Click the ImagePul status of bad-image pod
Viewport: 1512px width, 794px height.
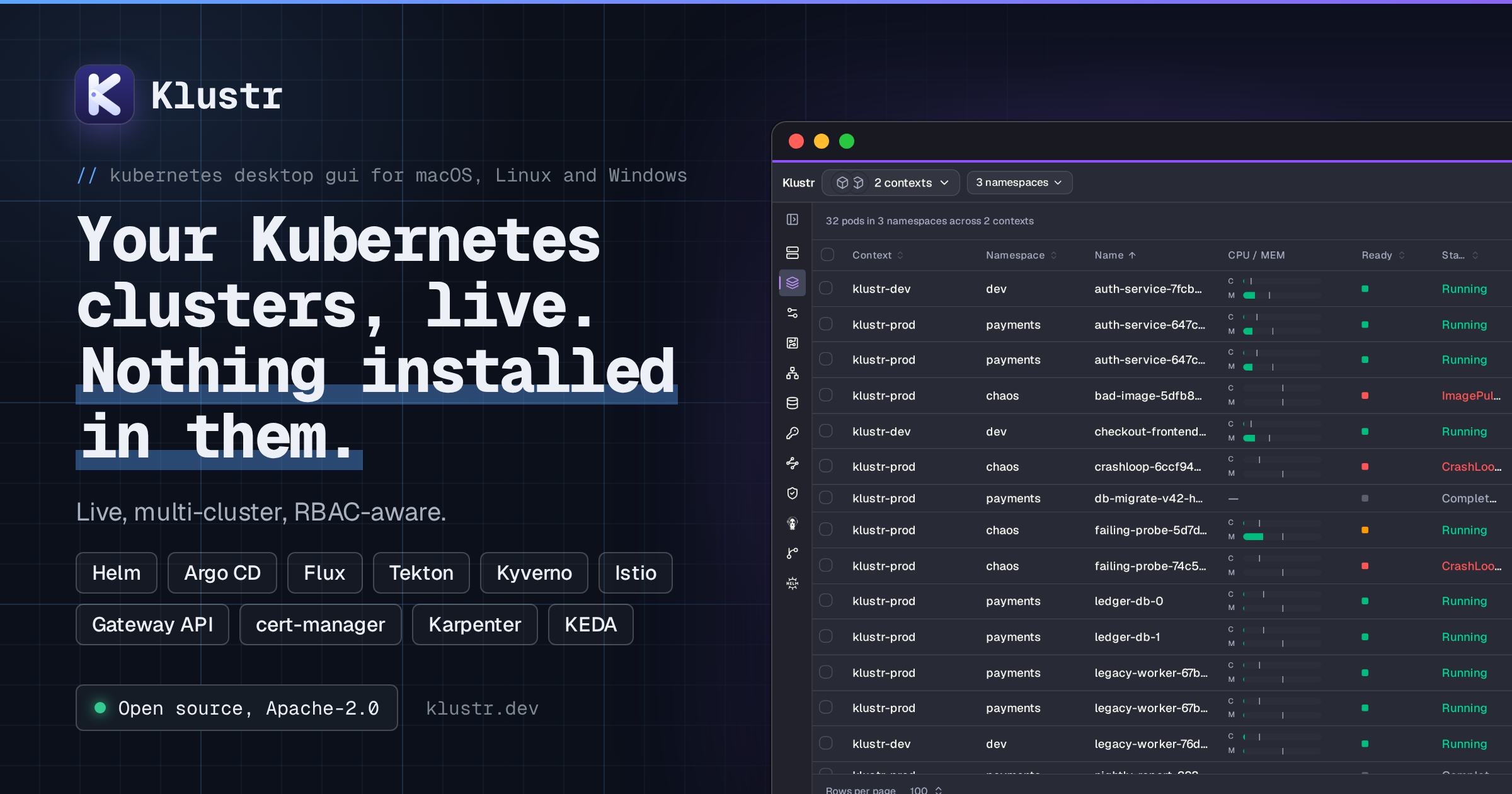1471,396
